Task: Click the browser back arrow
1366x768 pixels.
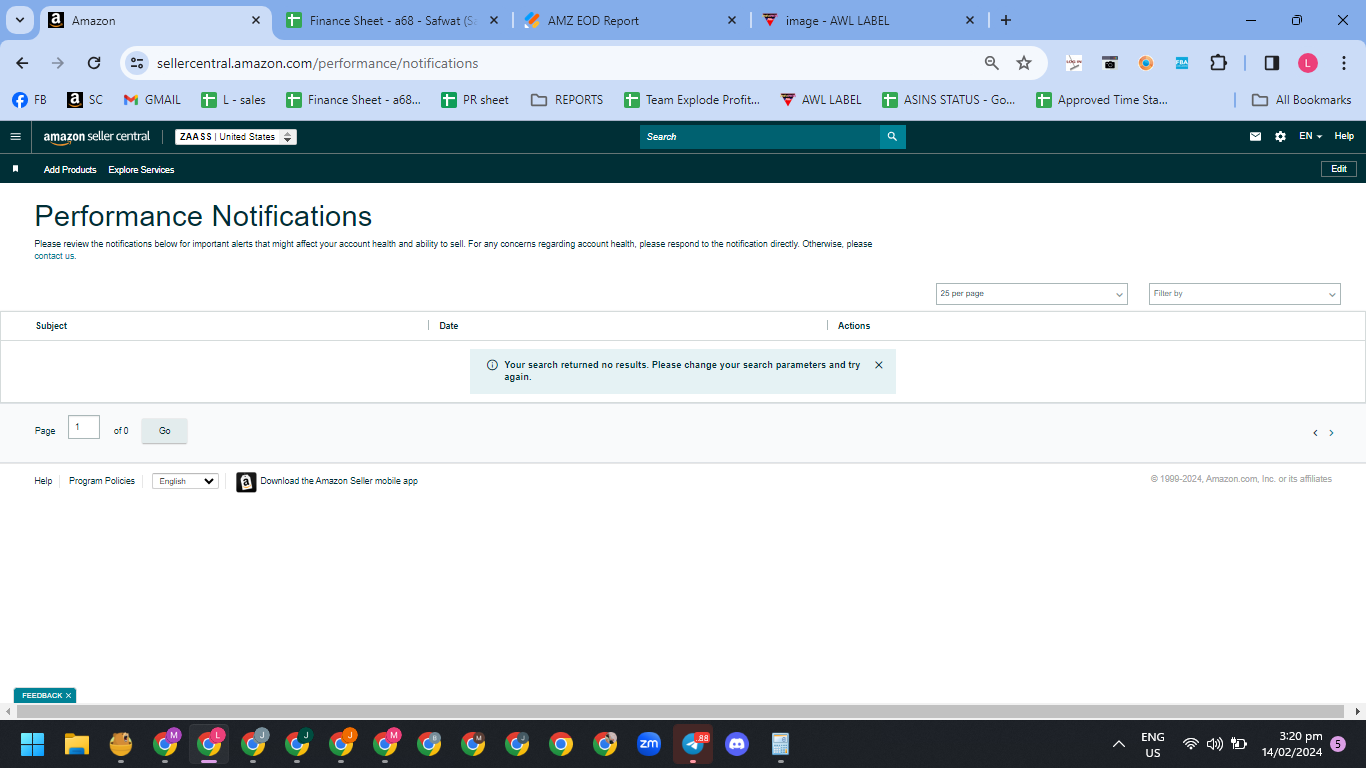Action: [x=22, y=63]
